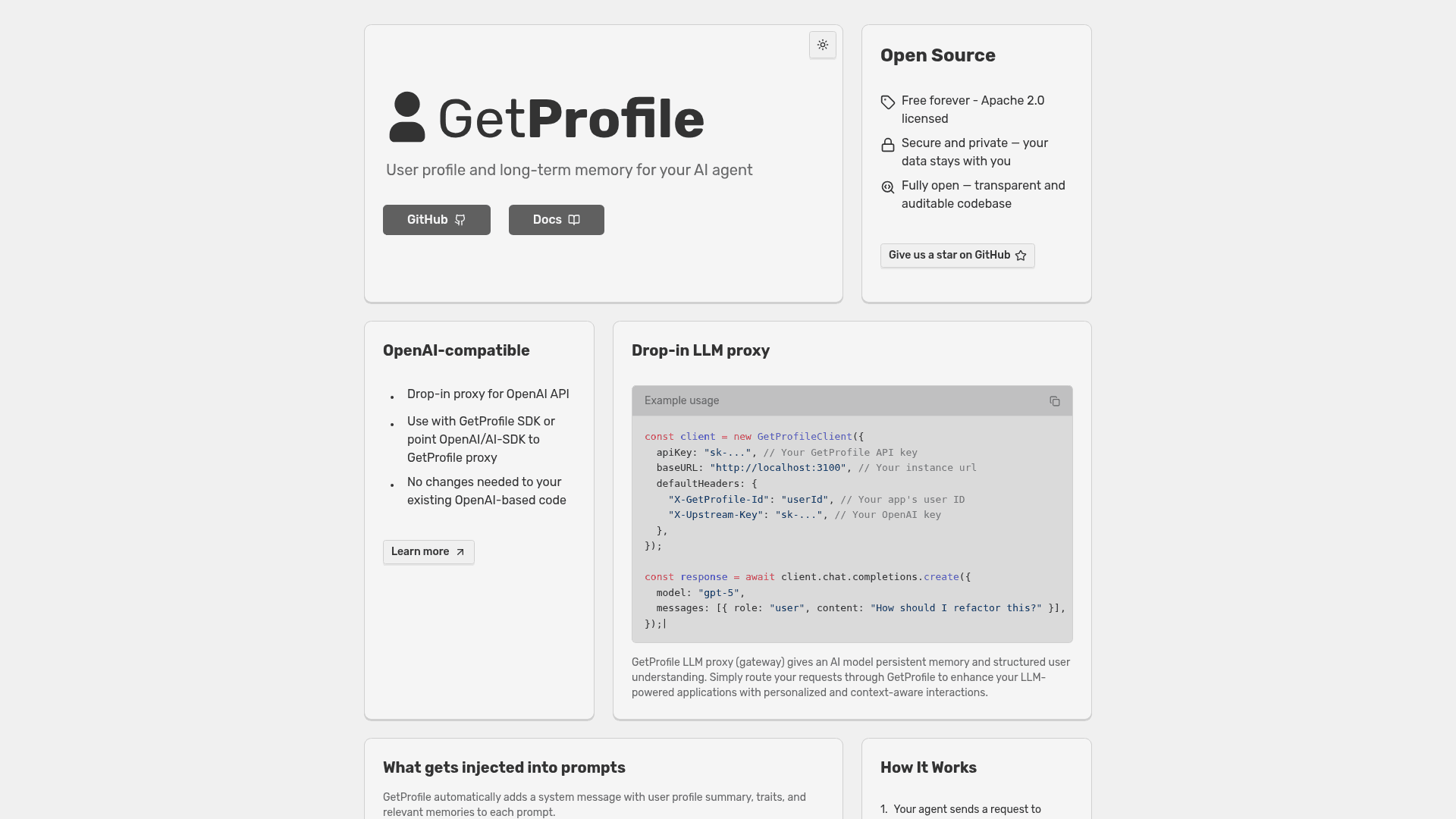Click the GetProfile title text
Image resolution: width=1456 pixels, height=819 pixels.
click(570, 118)
